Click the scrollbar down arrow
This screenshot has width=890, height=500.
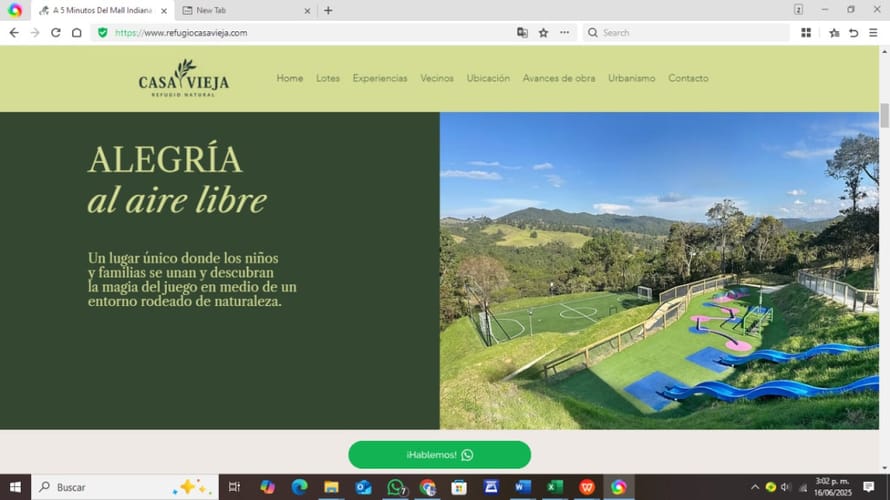(x=884, y=469)
